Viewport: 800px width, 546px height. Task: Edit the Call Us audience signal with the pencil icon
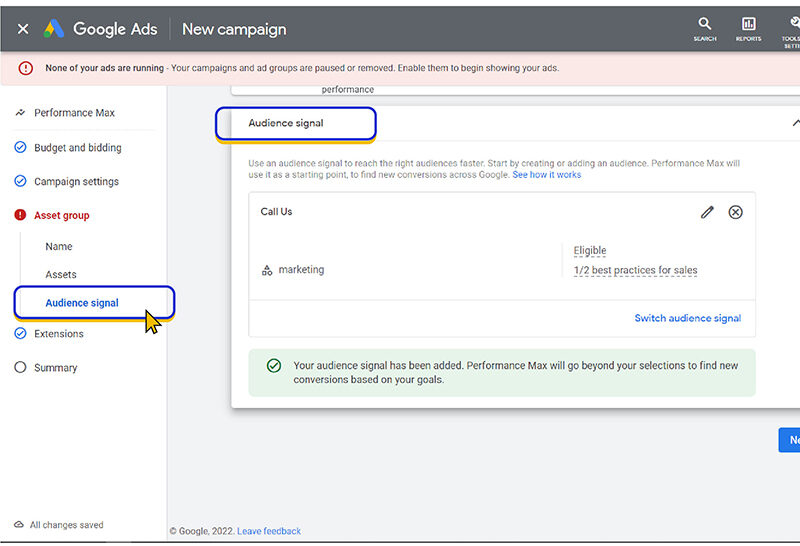[707, 212]
